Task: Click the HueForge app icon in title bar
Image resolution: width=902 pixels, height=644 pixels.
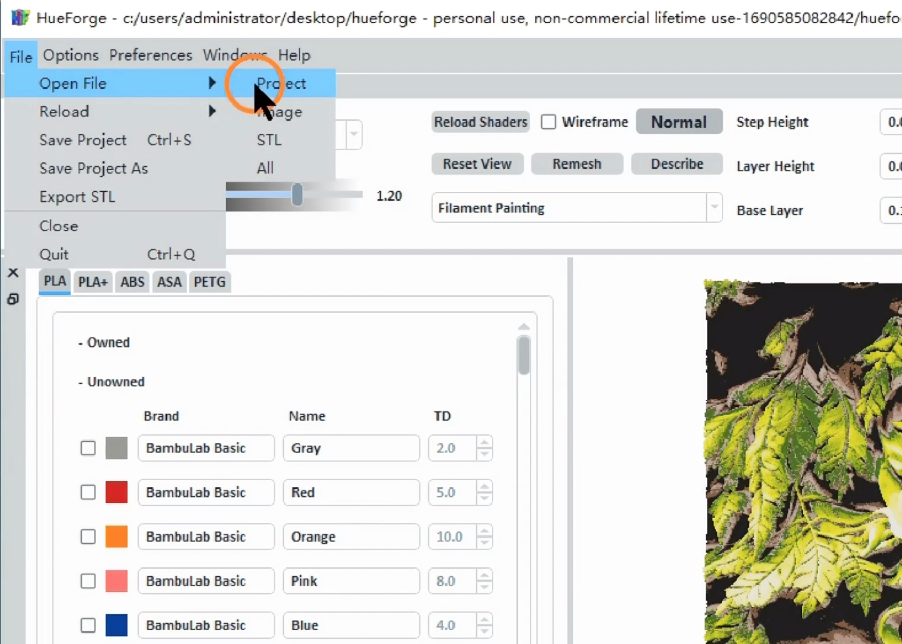Action: (x=18, y=17)
